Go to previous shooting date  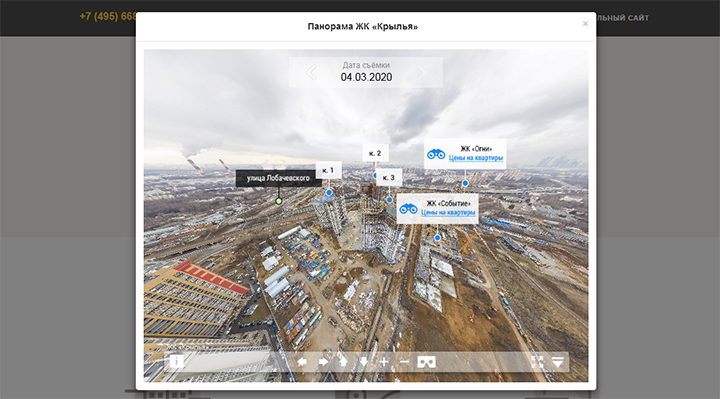coord(311,72)
